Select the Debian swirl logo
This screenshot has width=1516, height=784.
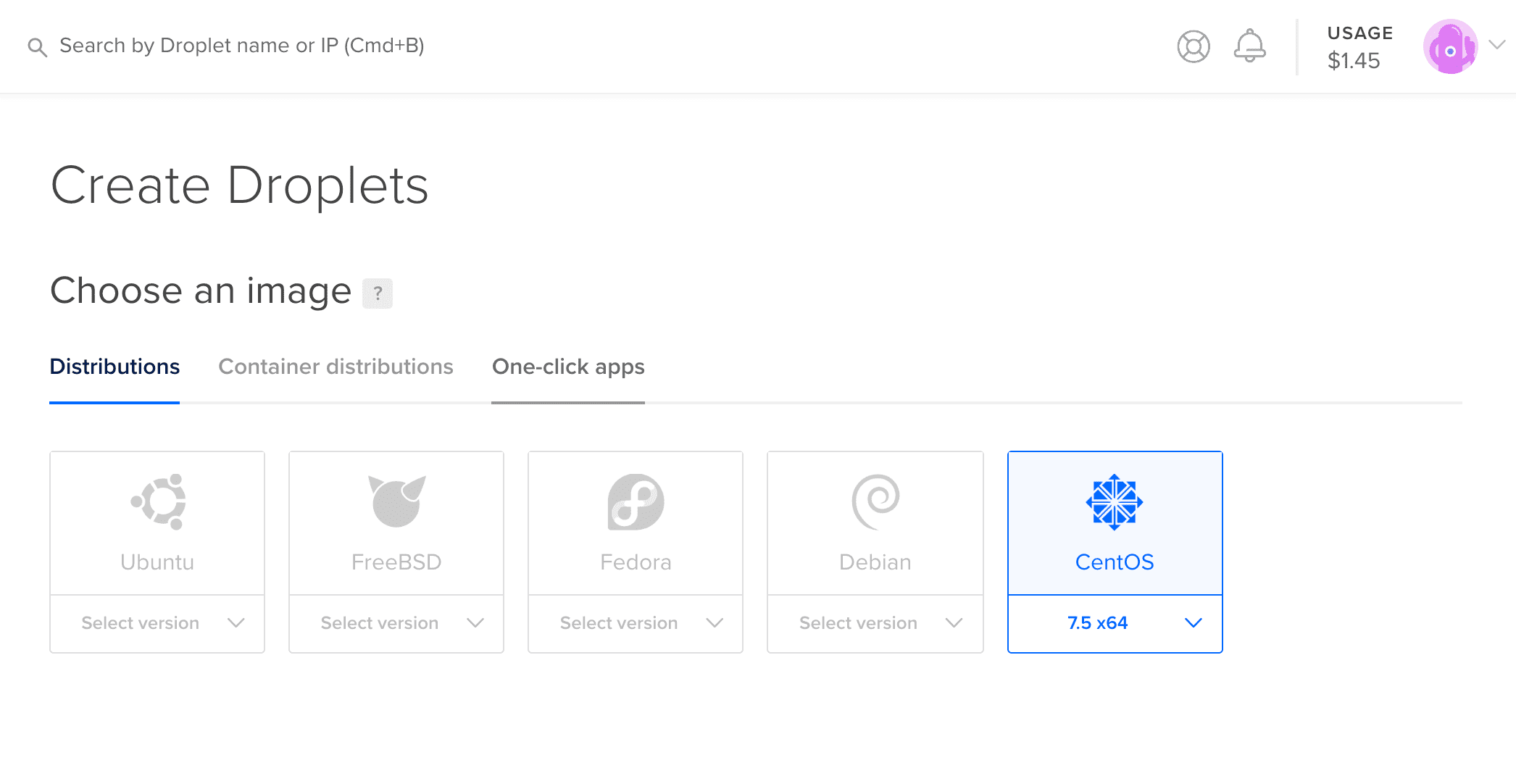[875, 501]
